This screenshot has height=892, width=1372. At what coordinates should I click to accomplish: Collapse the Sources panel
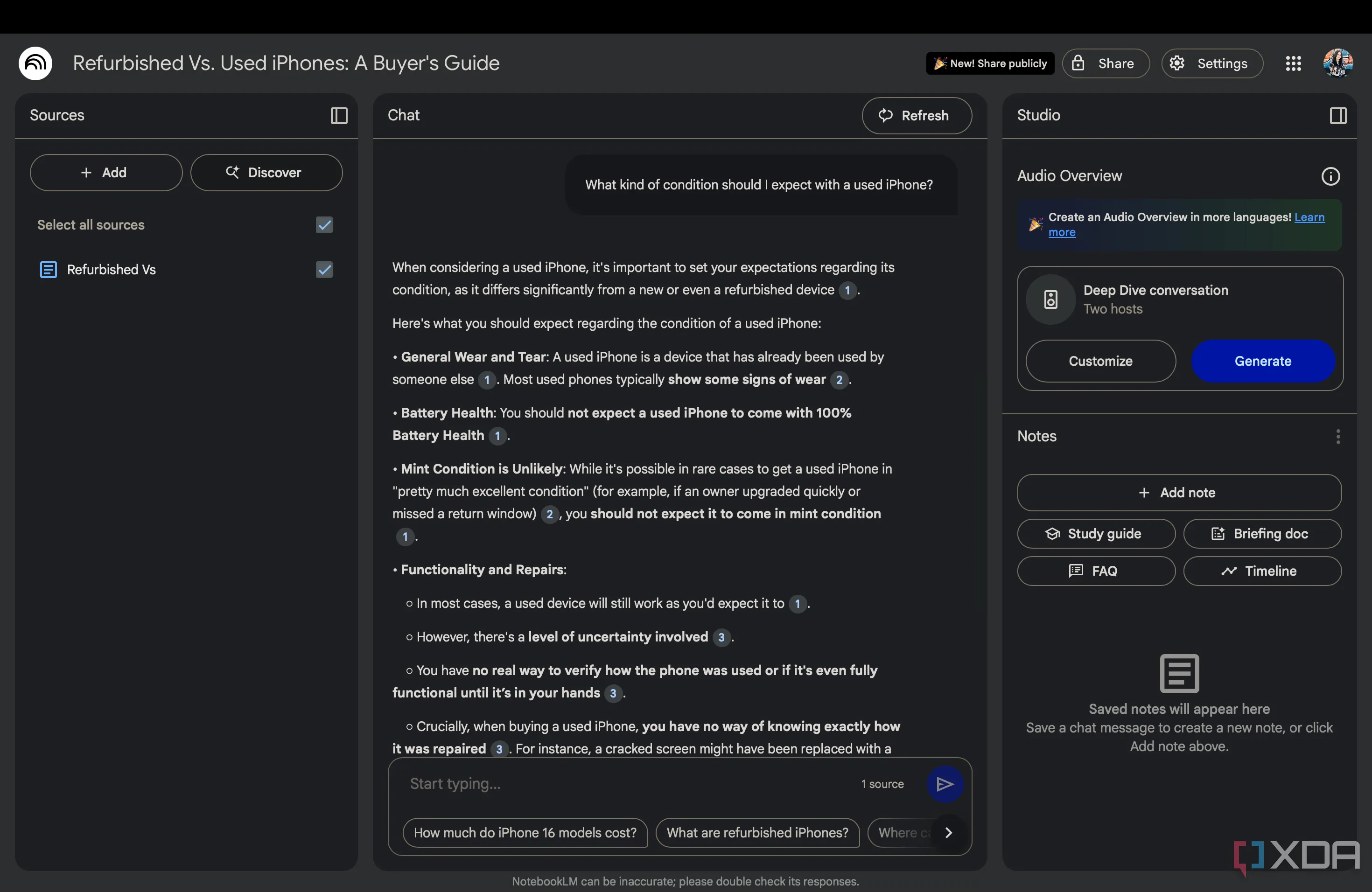[x=339, y=116]
